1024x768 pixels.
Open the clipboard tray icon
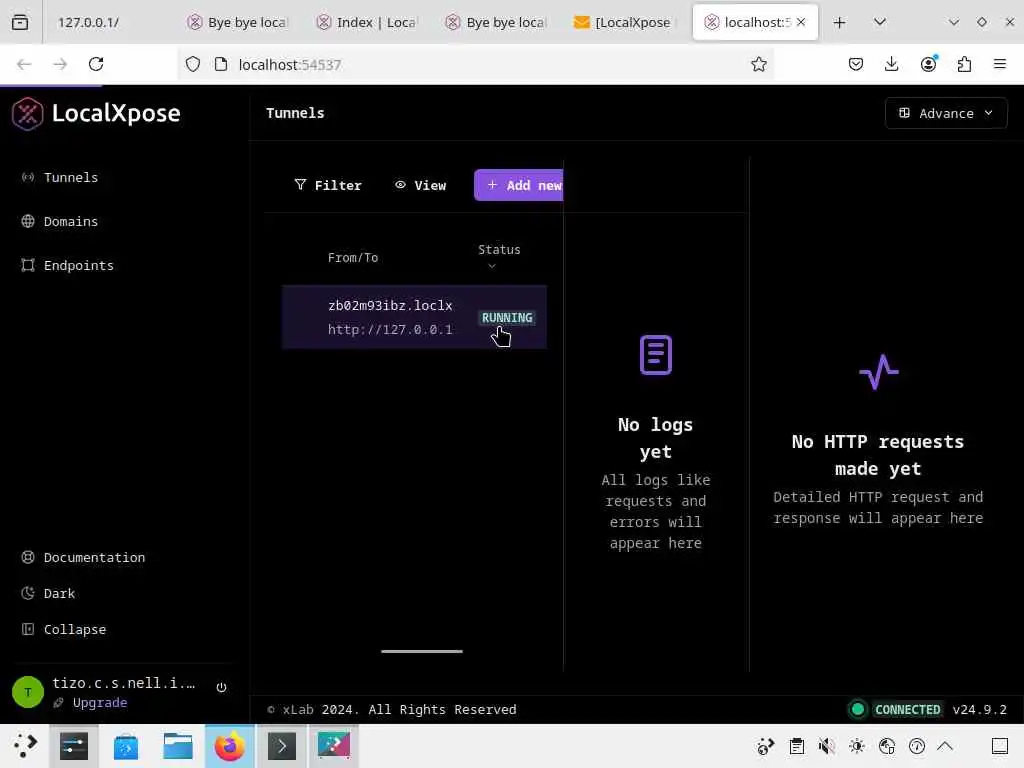[x=797, y=746]
